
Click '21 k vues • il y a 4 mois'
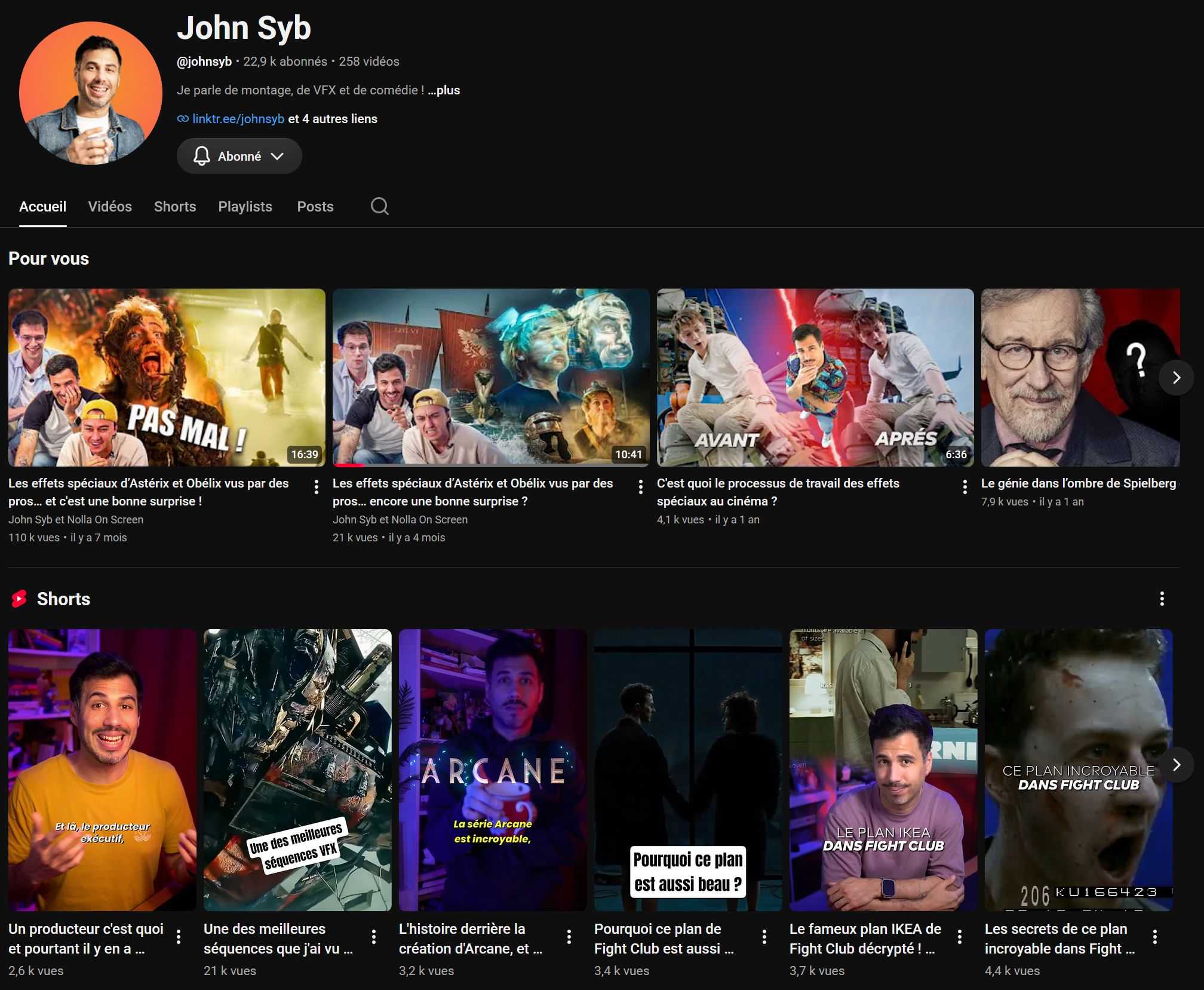(x=389, y=538)
